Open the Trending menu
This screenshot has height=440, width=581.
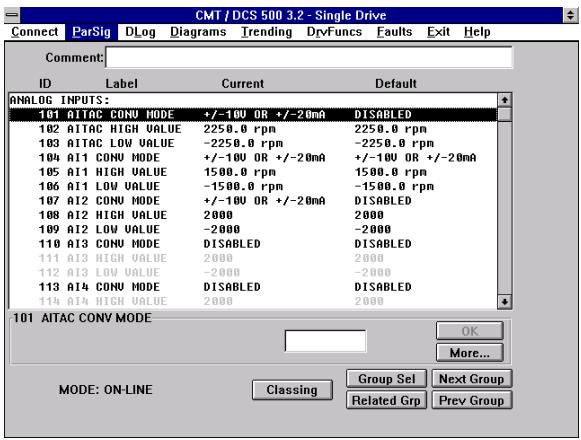pyautogui.click(x=266, y=32)
